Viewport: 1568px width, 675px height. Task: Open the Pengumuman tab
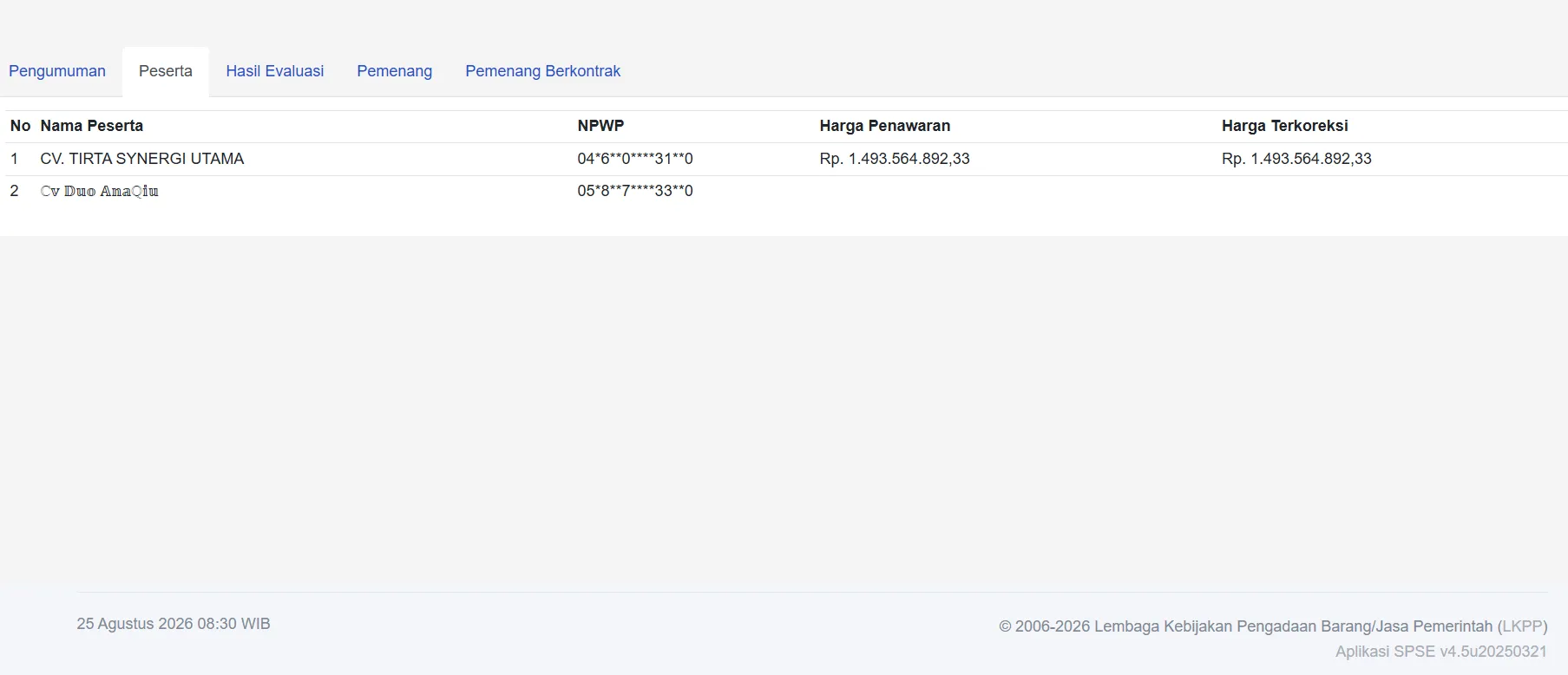coord(57,71)
